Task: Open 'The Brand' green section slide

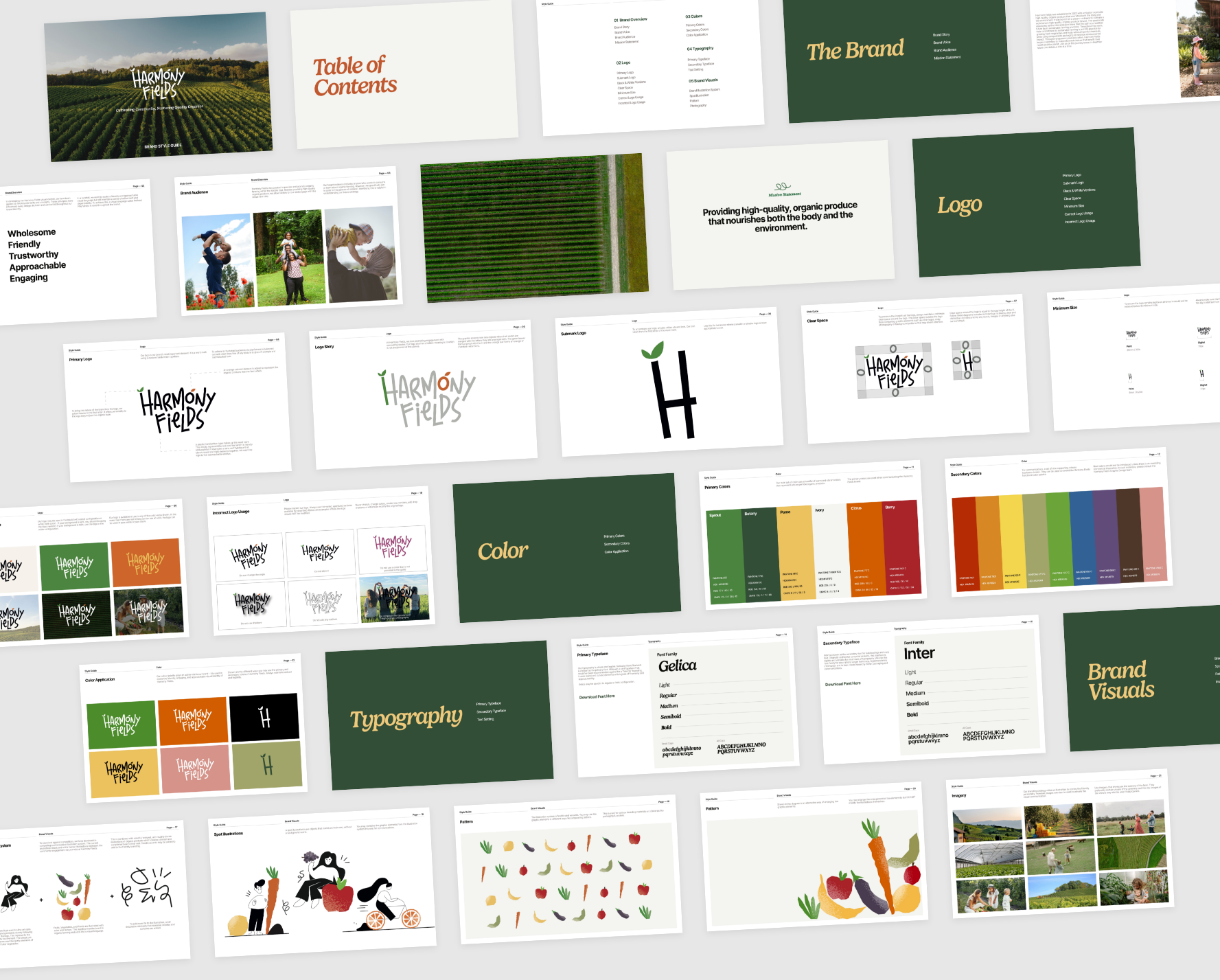Action: point(897,58)
